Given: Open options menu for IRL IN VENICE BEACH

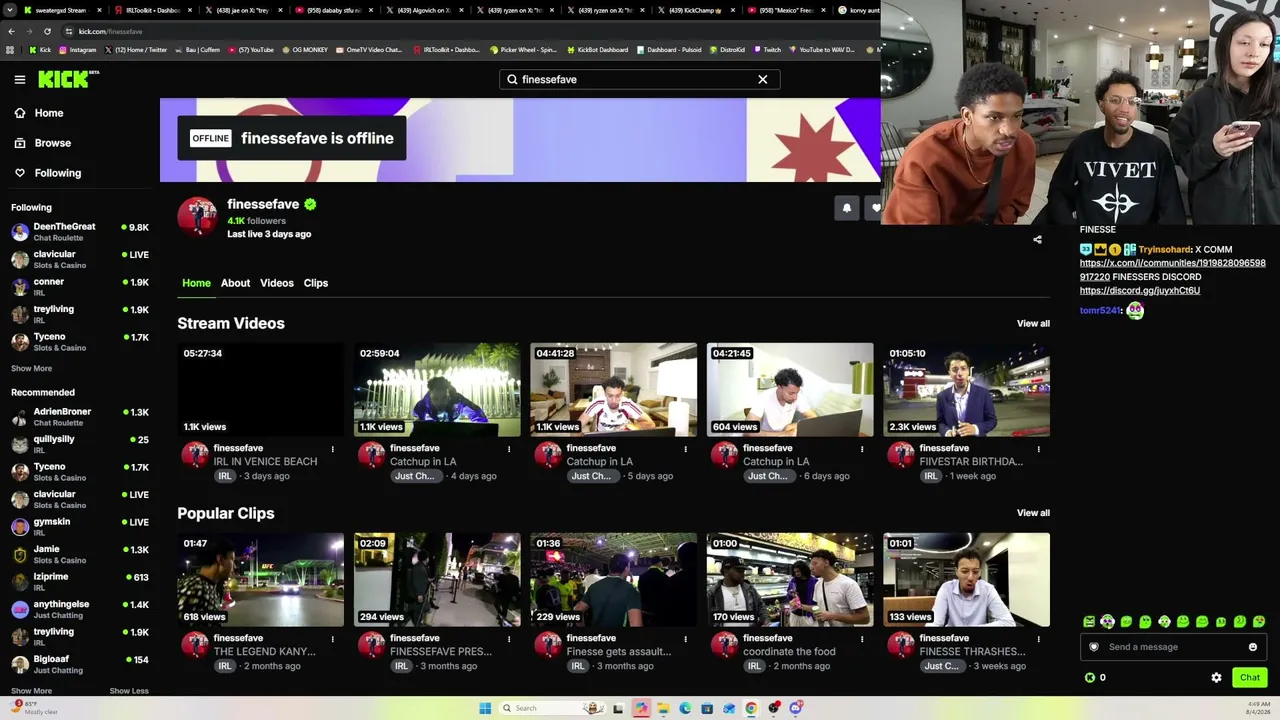Looking at the screenshot, I should pos(333,449).
